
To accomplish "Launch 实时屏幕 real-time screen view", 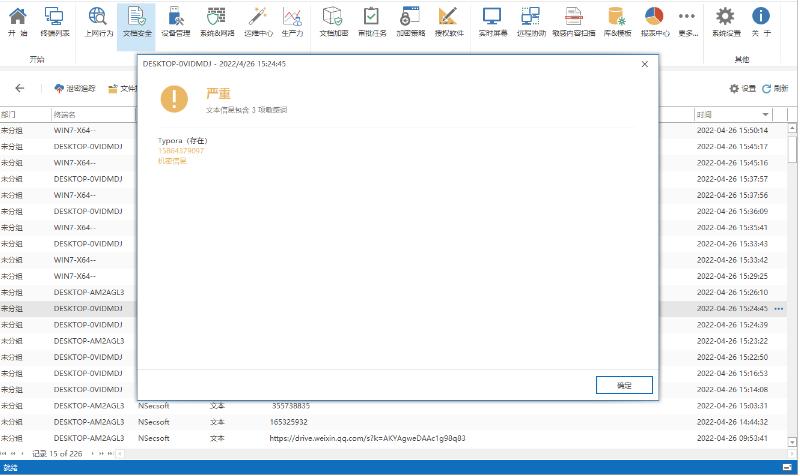I will [491, 21].
